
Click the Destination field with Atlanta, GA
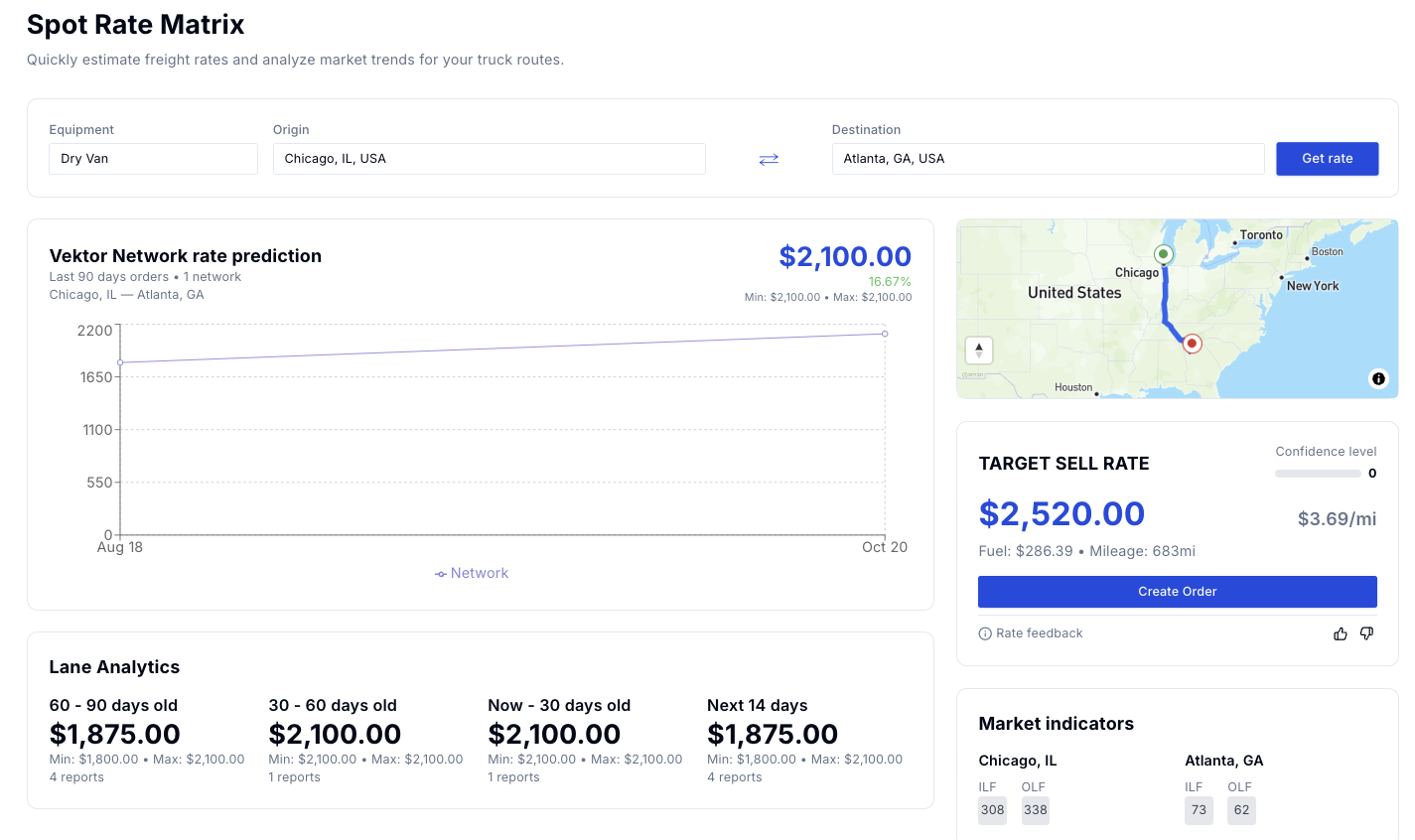click(x=1048, y=159)
